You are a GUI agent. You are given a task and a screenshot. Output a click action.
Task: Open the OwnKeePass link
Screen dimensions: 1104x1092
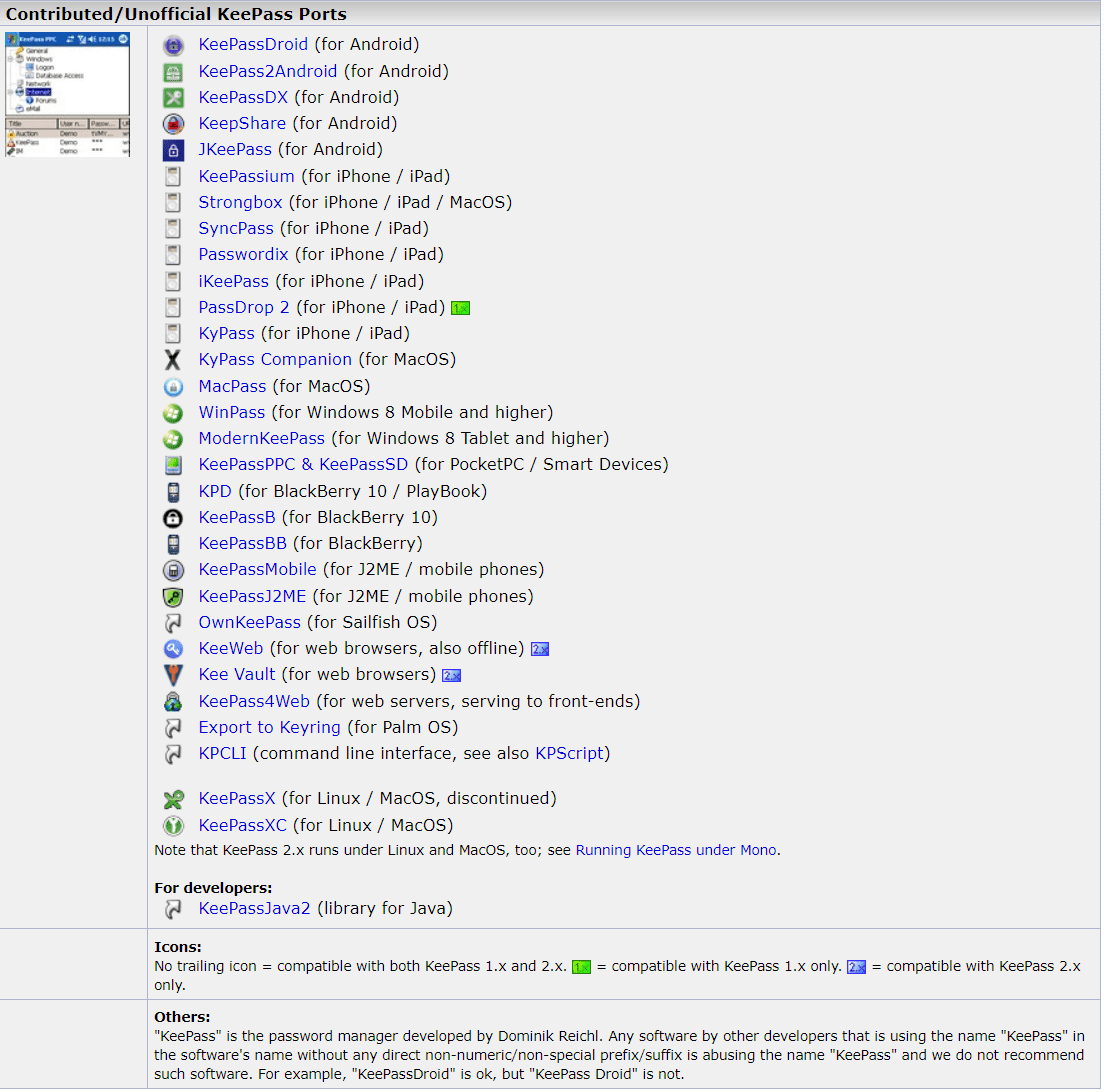coord(249,622)
